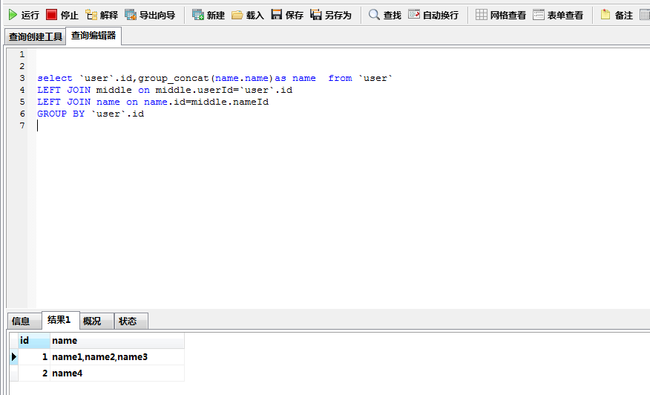
Task: Select the 查询编辑器 tab
Action: click(93, 36)
